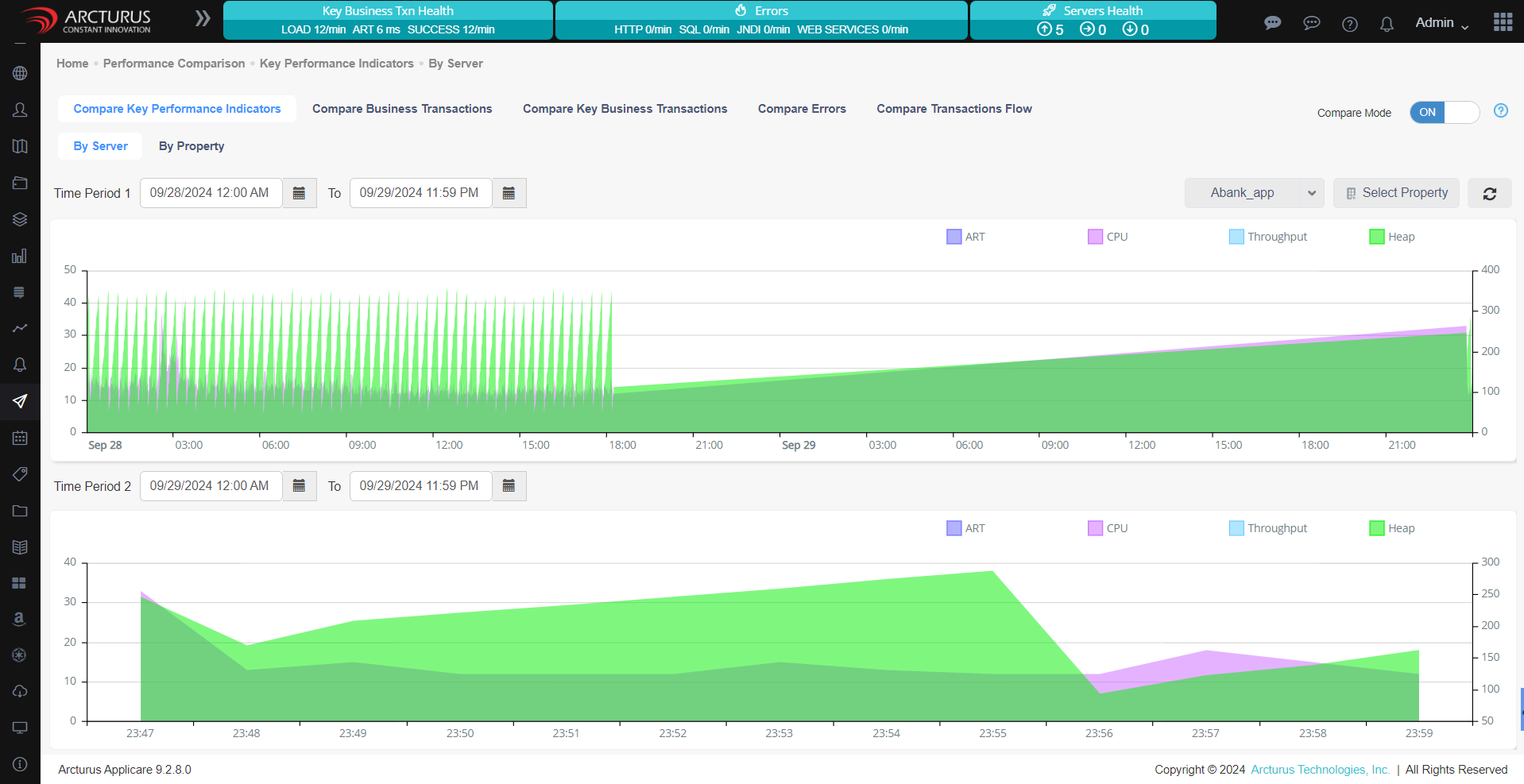Click the database icon in the left sidebar
The image size is (1524, 784).
[x=20, y=292]
